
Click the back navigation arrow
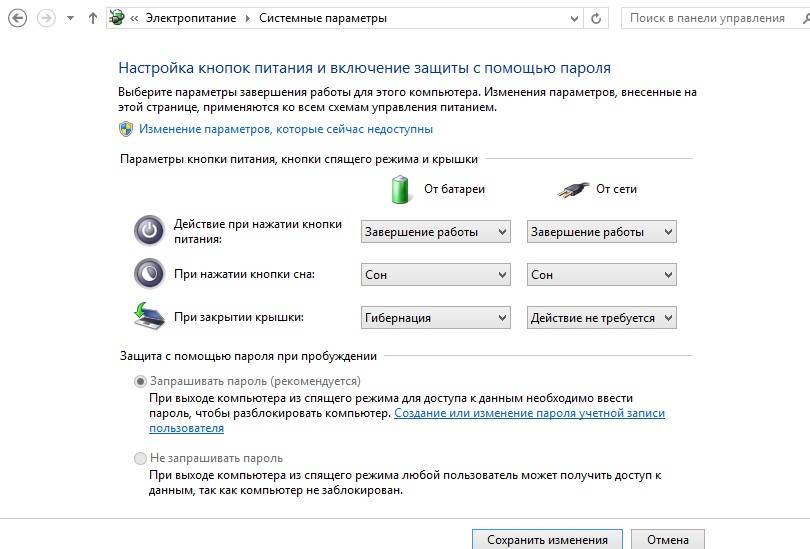point(16,18)
